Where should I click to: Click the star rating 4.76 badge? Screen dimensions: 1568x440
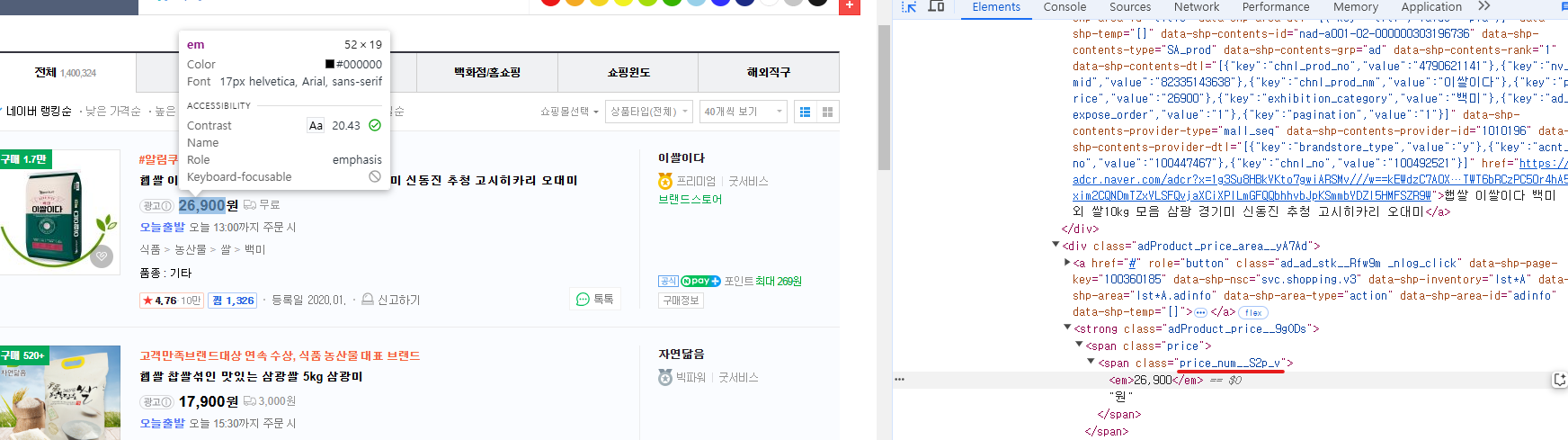(171, 301)
